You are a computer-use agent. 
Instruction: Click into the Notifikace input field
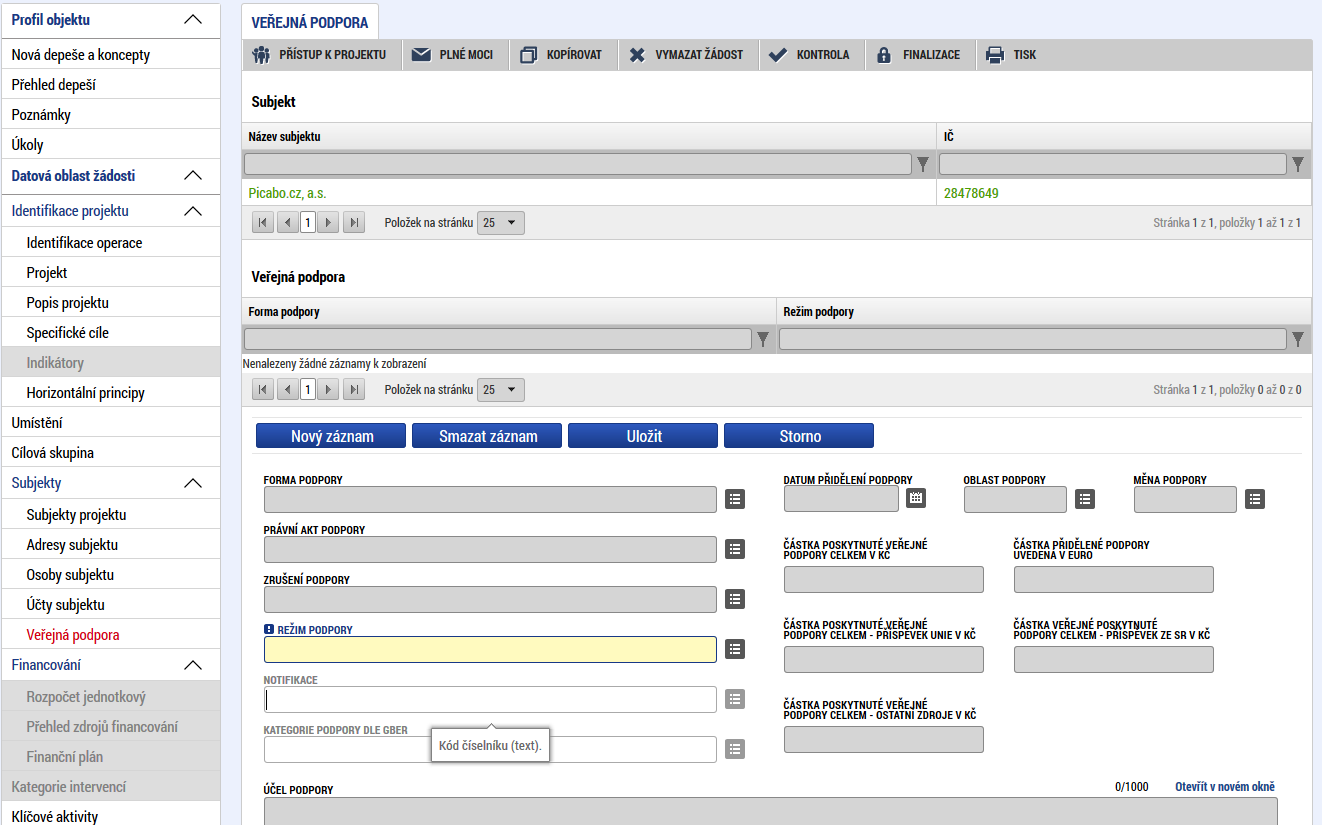click(490, 699)
